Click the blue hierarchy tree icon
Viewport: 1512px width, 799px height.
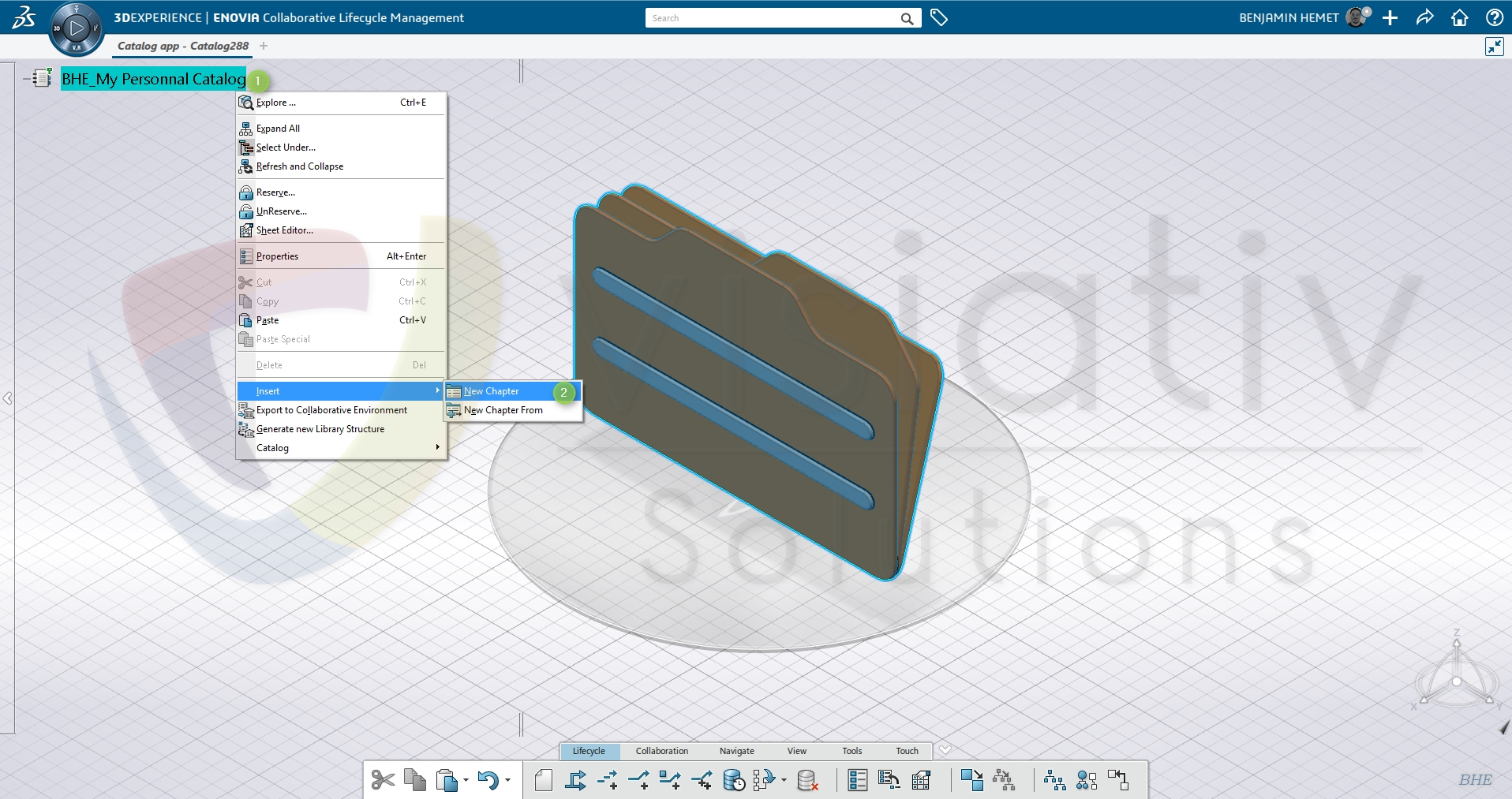pyautogui.click(x=1055, y=780)
